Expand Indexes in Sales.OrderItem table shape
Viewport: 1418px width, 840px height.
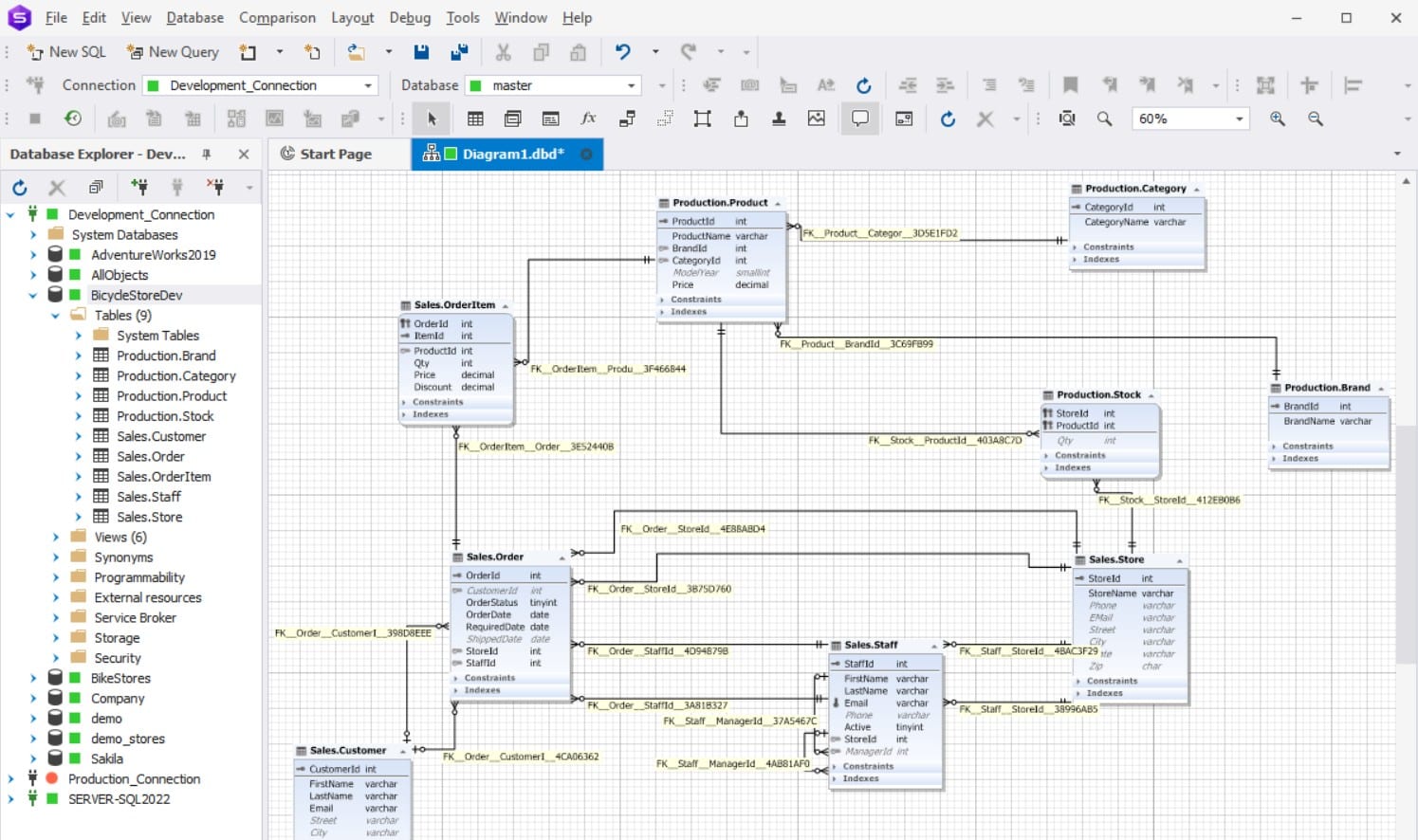point(403,414)
